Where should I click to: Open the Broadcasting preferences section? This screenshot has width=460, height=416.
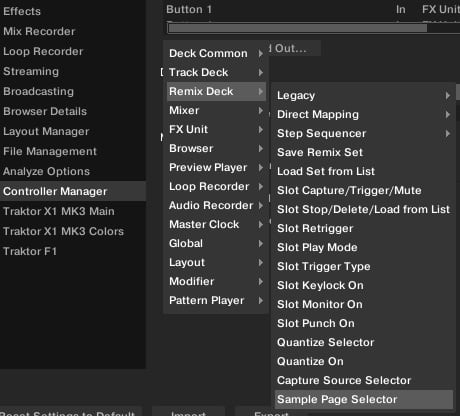tap(73, 91)
